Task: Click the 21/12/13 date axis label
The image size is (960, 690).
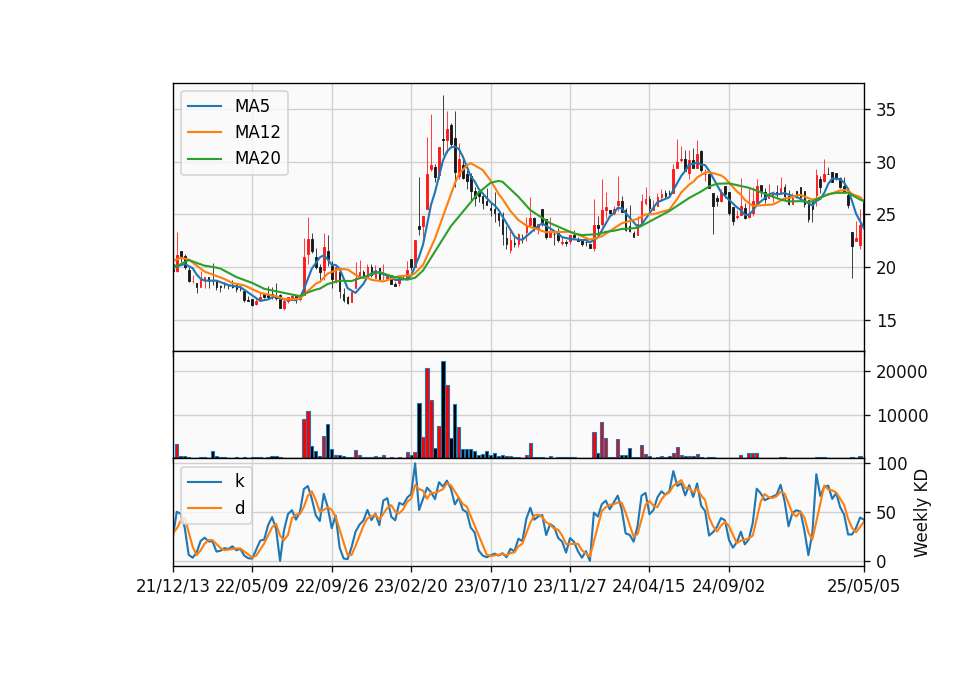Action: click(173, 586)
